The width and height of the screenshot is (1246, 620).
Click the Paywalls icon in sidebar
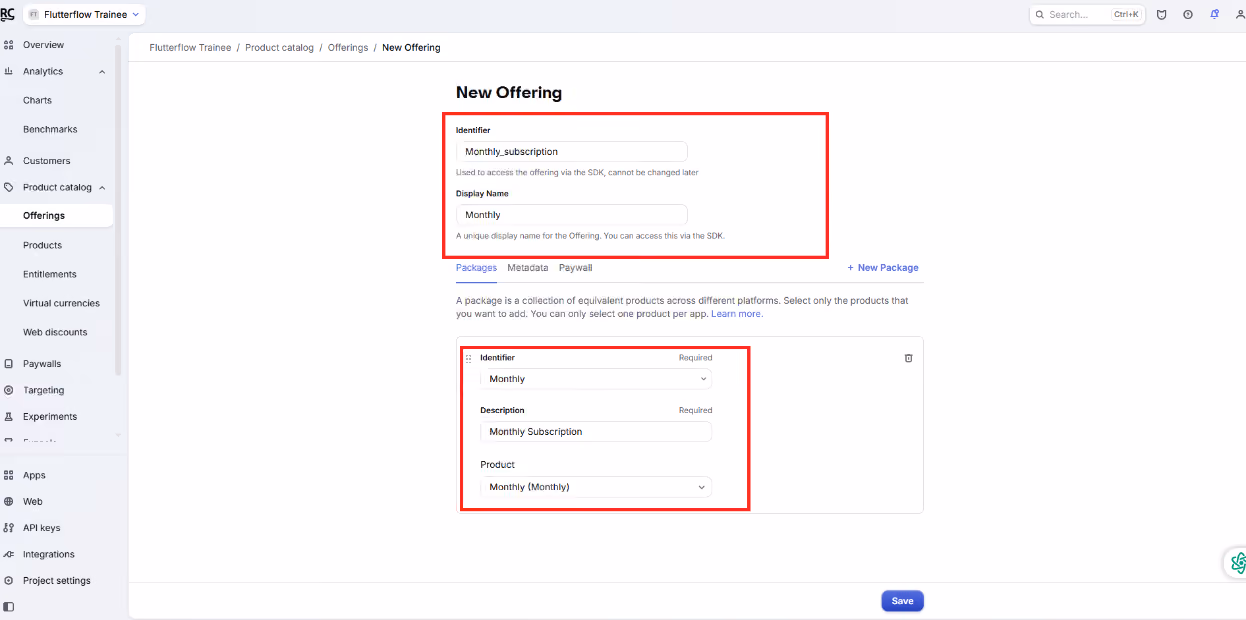coord(9,364)
